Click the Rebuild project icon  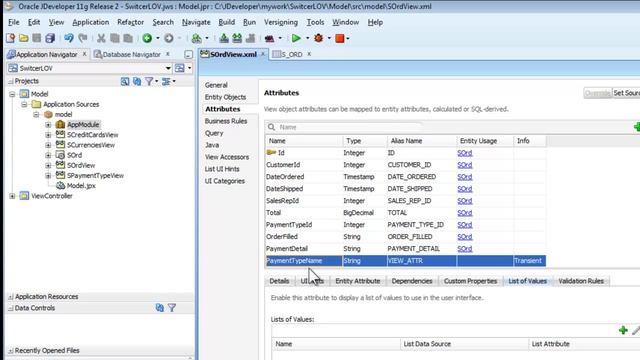point(237,38)
